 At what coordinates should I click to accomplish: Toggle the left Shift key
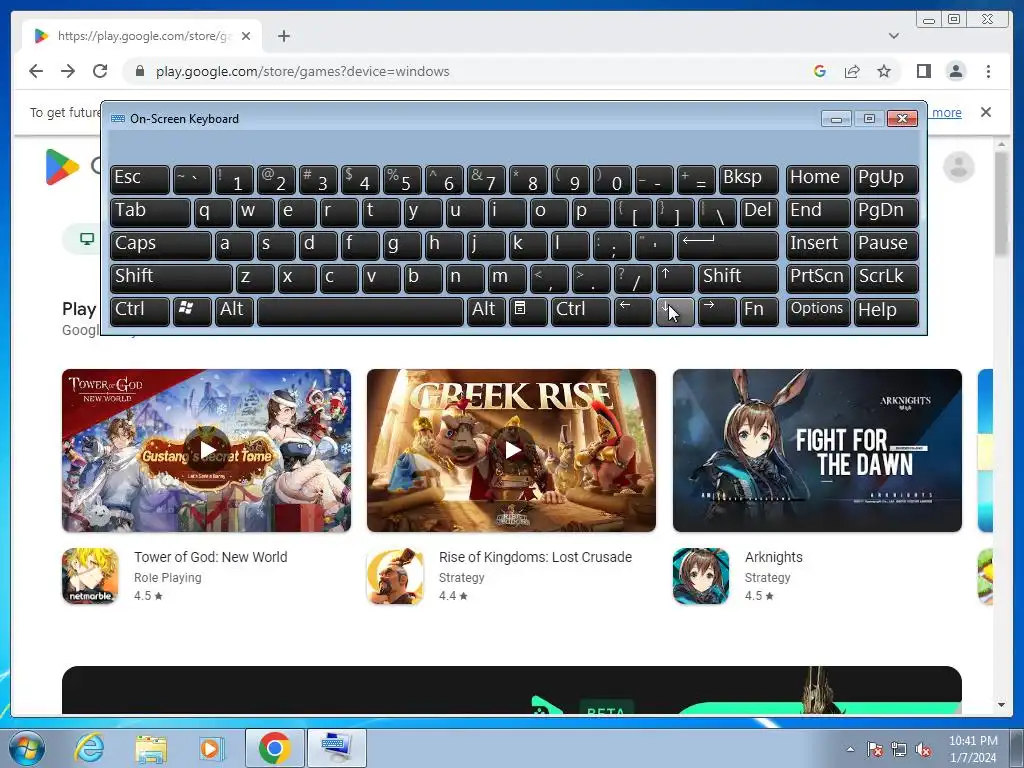[x=171, y=278]
